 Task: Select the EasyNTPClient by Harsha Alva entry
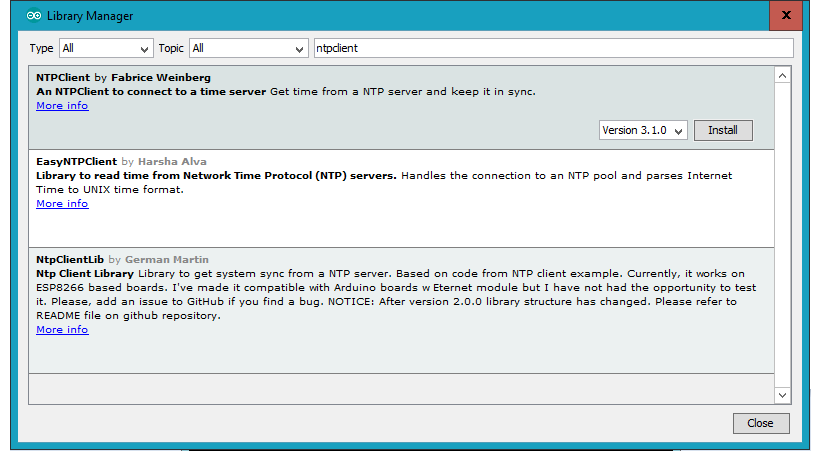click(x=401, y=199)
